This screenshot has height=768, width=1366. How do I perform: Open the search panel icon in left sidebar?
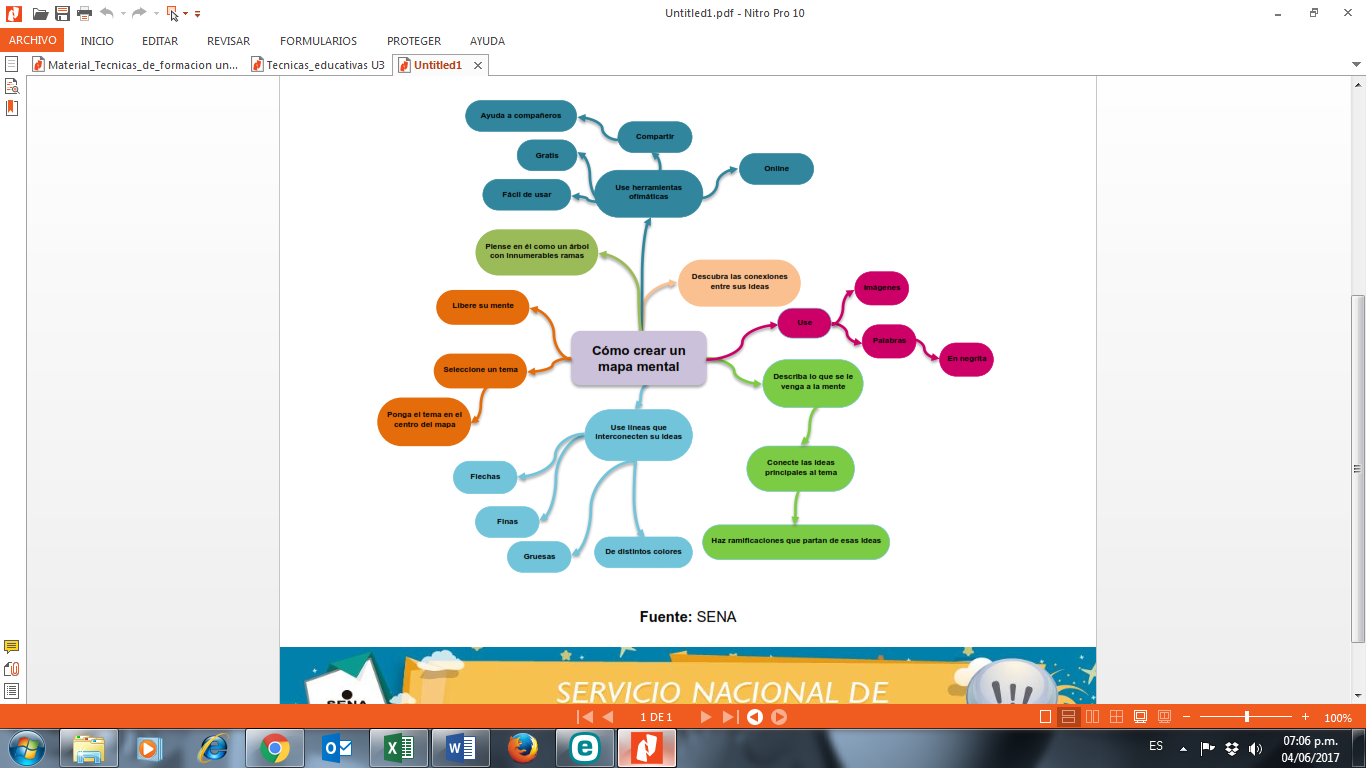pyautogui.click(x=12, y=86)
